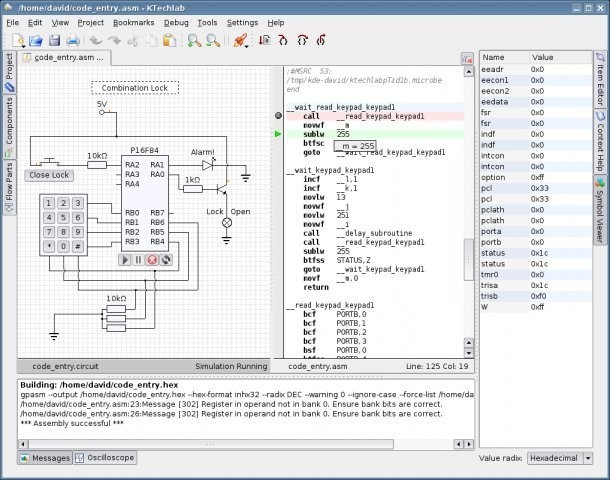Open the Value radix Hexadecimal dropdown

(x=561, y=457)
